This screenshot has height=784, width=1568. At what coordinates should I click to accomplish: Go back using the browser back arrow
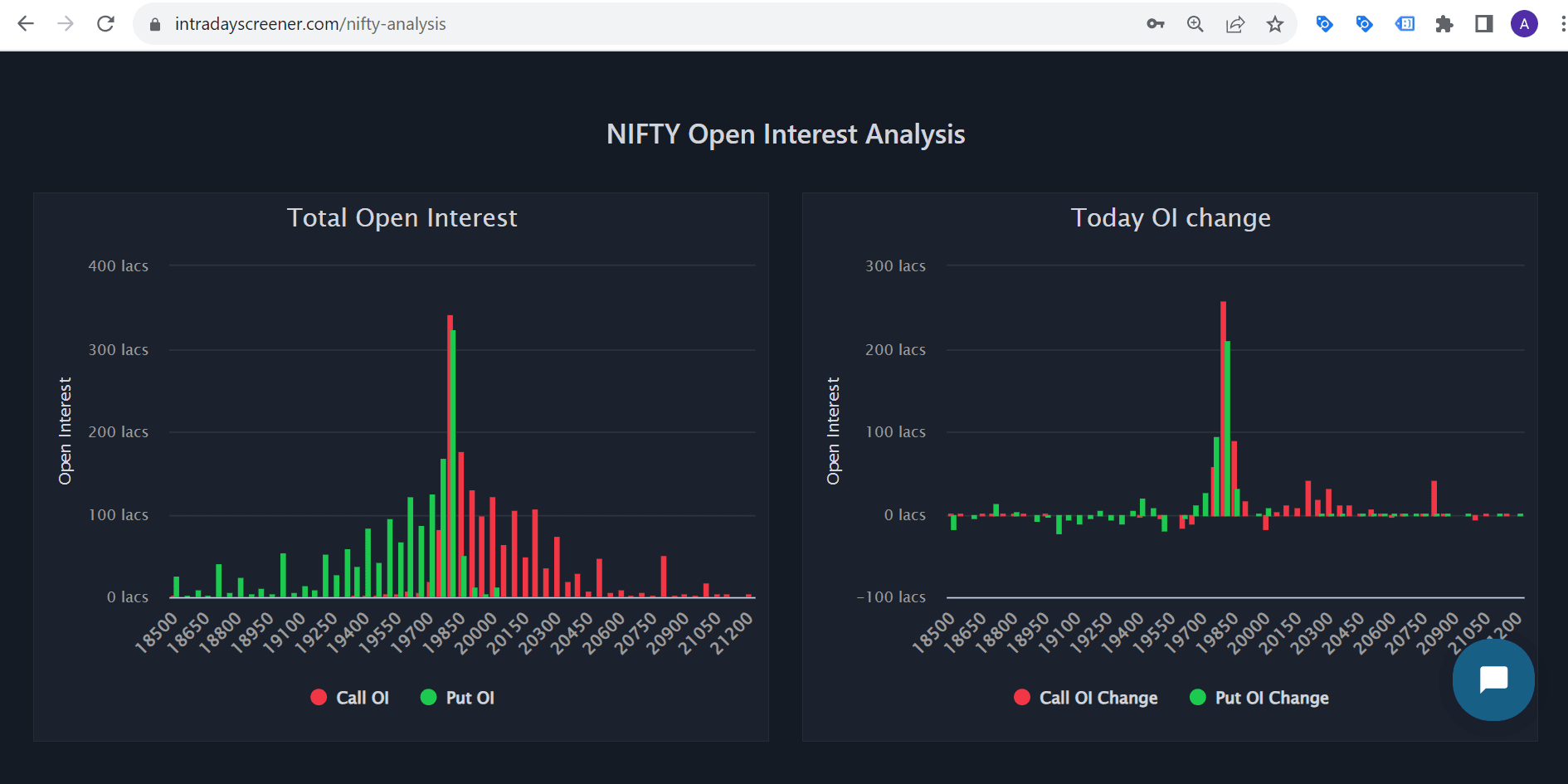(x=26, y=24)
